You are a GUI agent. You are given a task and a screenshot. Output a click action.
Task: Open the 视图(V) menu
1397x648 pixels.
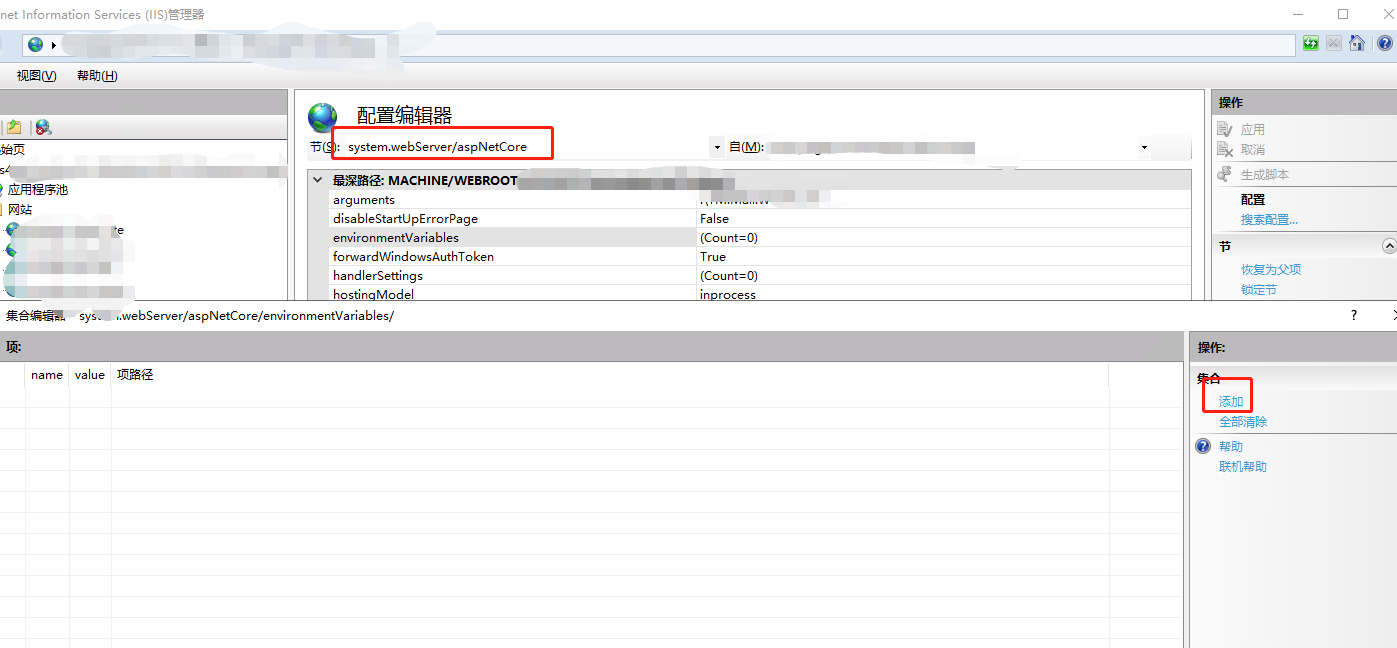pyautogui.click(x=37, y=76)
